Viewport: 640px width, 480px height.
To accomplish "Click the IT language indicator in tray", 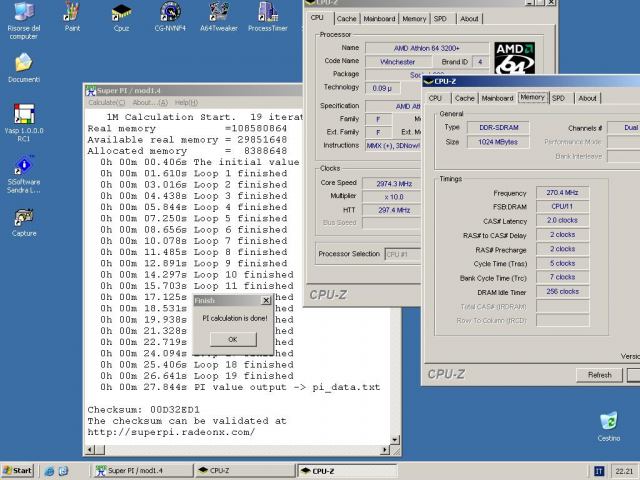I will pos(599,471).
